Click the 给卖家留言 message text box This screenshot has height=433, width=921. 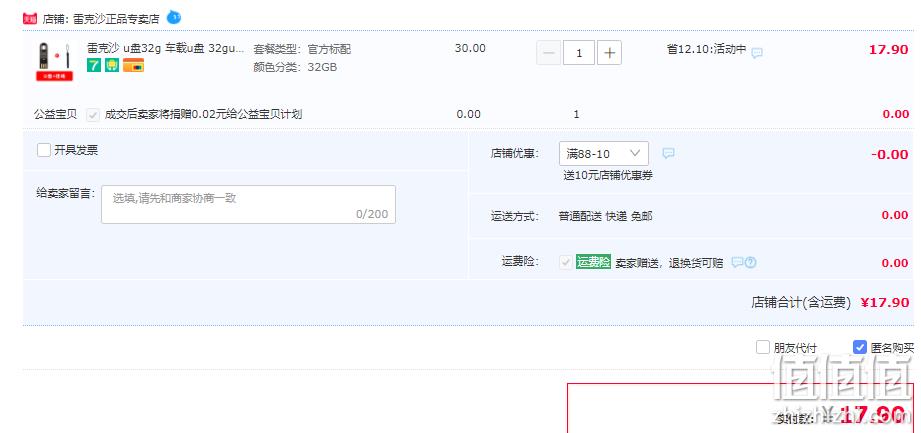tap(248, 204)
